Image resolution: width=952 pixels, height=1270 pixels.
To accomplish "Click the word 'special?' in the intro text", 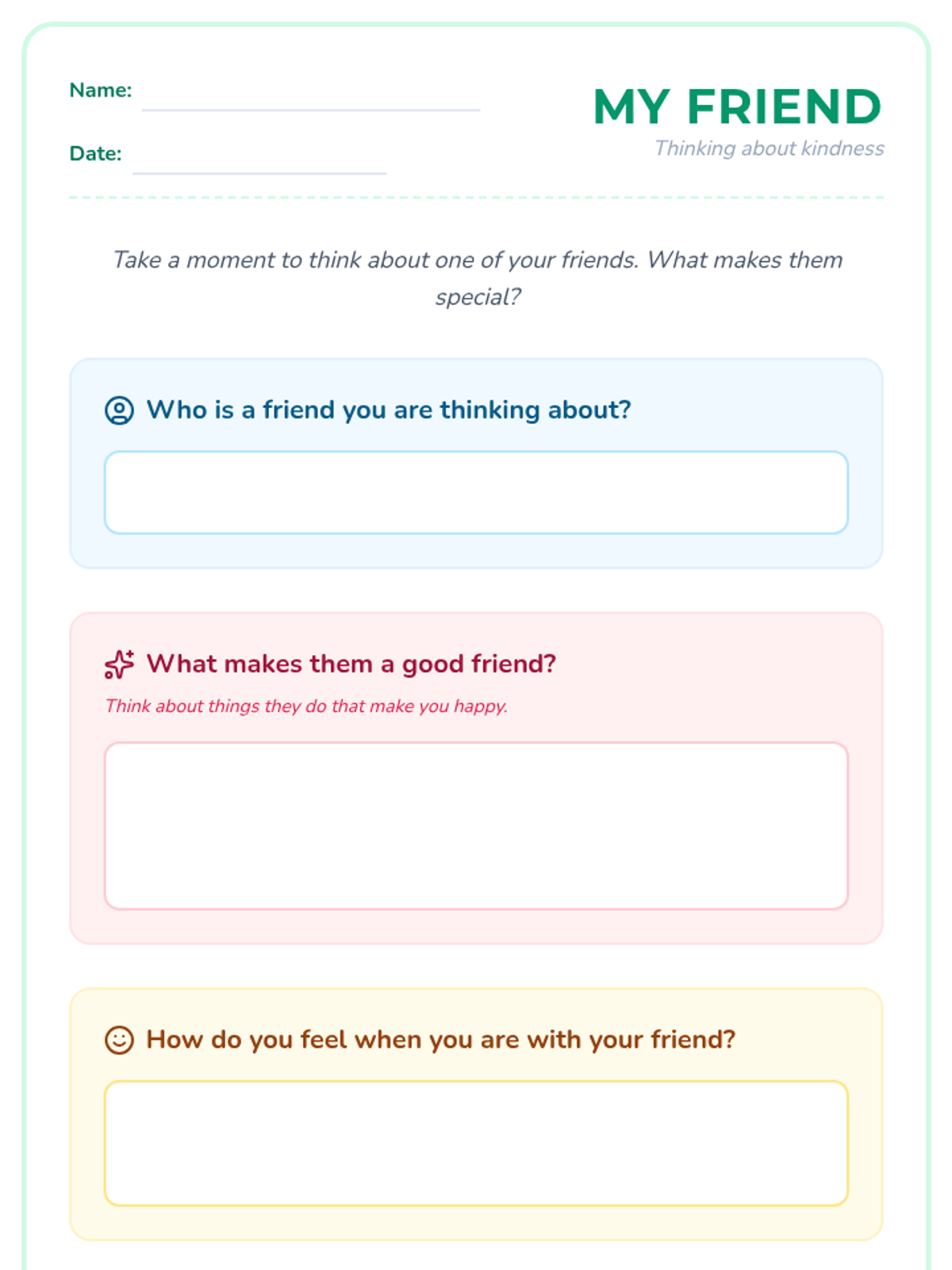I will click(478, 298).
